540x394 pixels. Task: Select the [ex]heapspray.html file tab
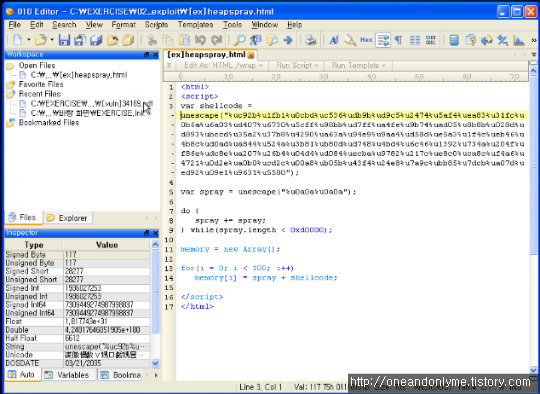pyautogui.click(x=210, y=55)
